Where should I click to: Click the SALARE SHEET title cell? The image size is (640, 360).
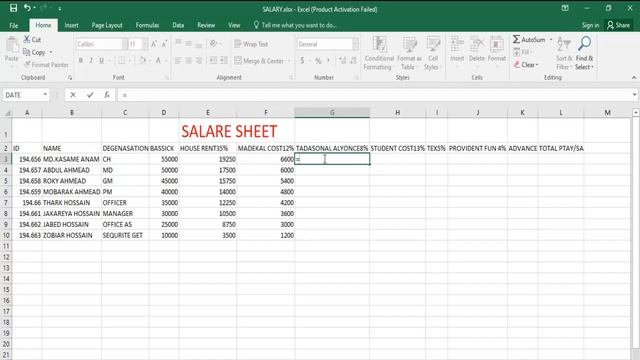pyautogui.click(x=229, y=131)
